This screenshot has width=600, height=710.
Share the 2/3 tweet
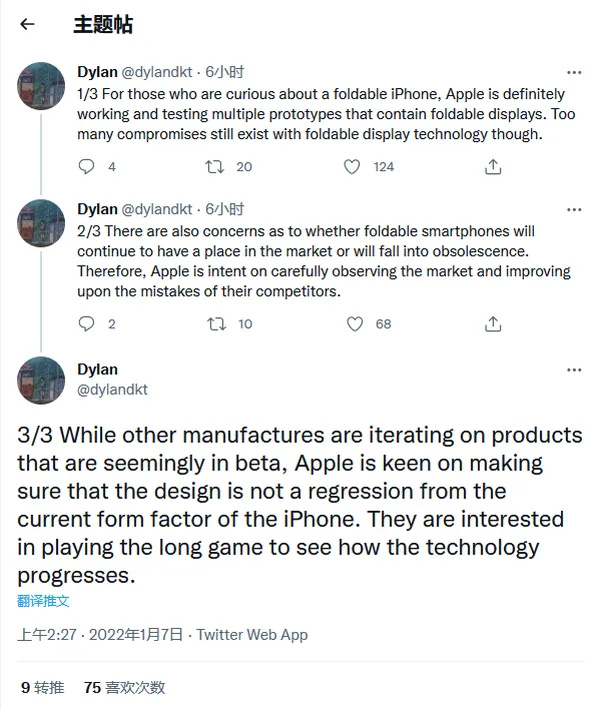pos(492,324)
